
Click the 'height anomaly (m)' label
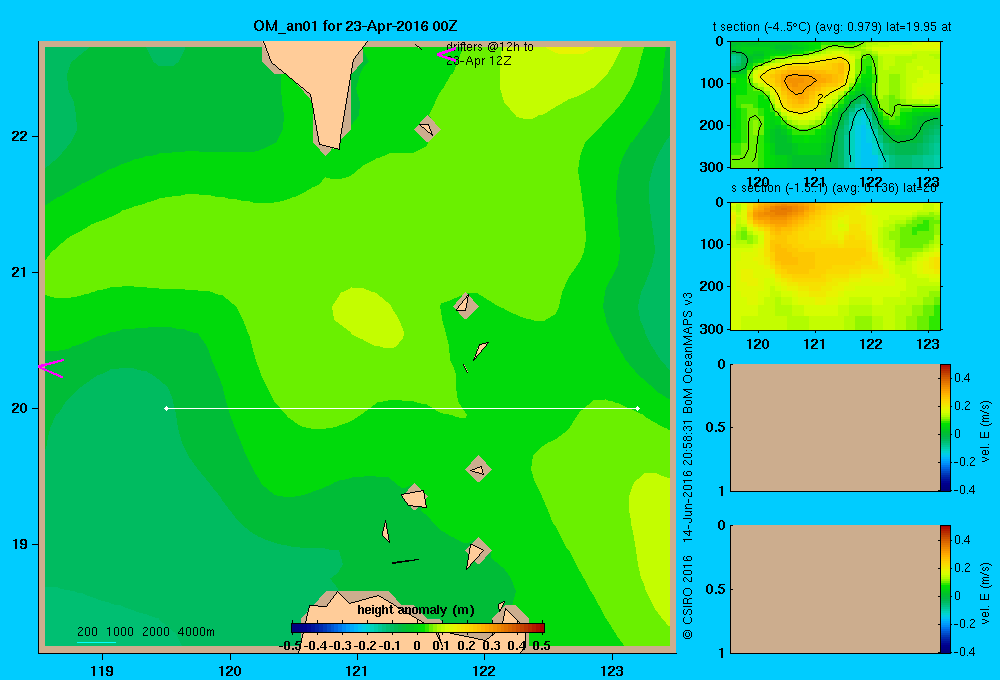click(416, 610)
